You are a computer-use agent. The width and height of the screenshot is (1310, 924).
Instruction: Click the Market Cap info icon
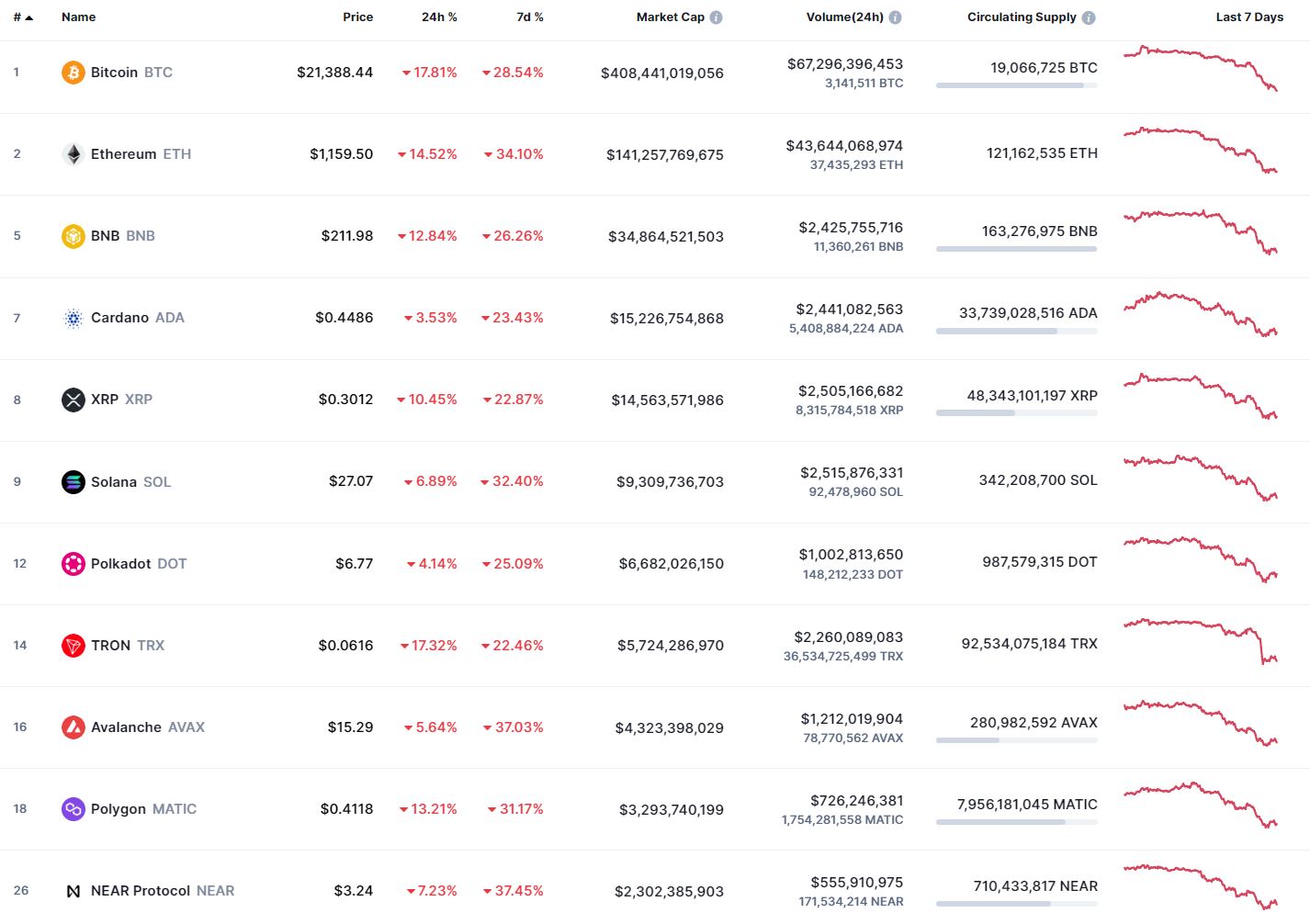(717, 17)
